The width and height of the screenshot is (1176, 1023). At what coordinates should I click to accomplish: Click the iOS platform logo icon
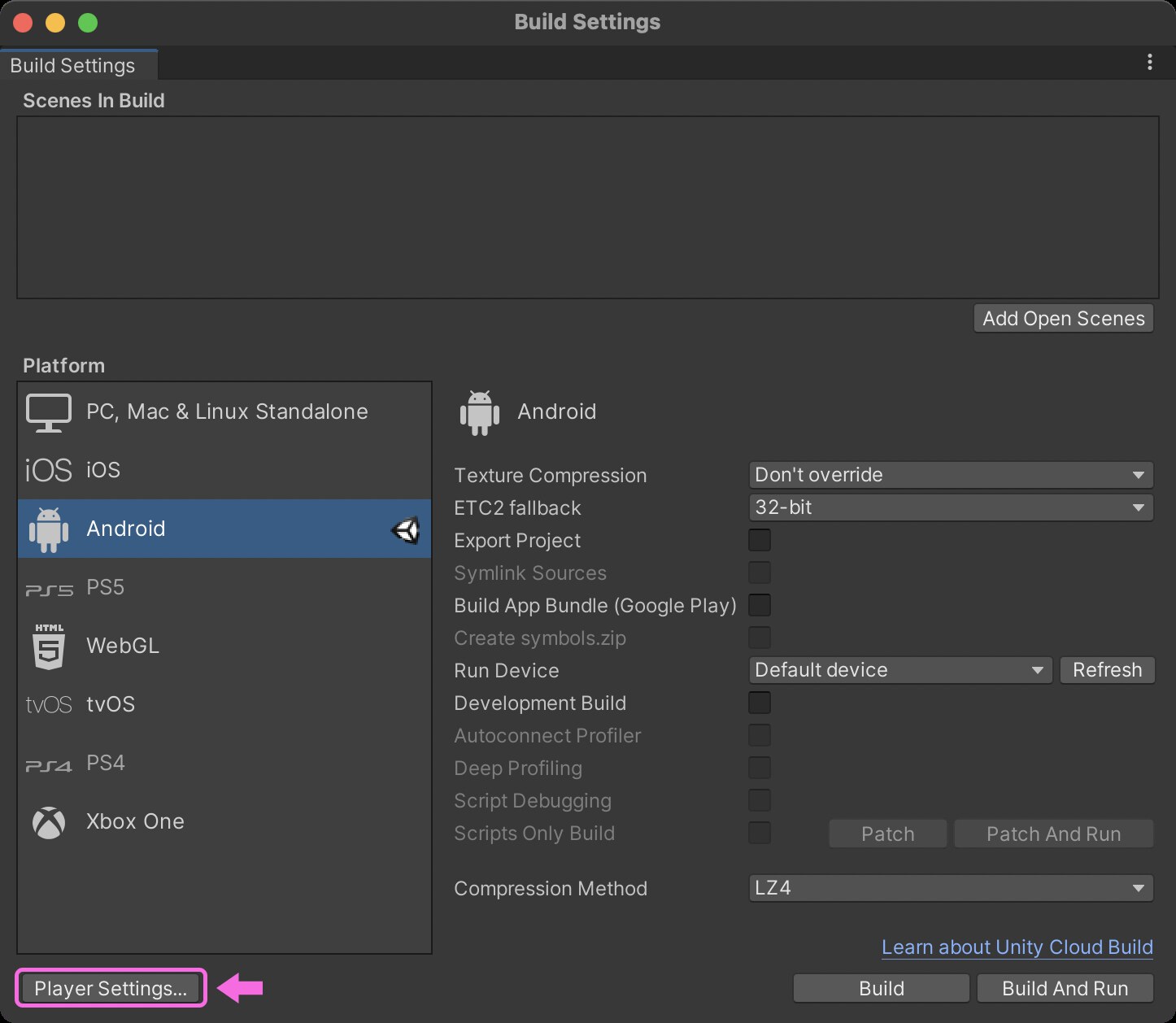pos(49,470)
